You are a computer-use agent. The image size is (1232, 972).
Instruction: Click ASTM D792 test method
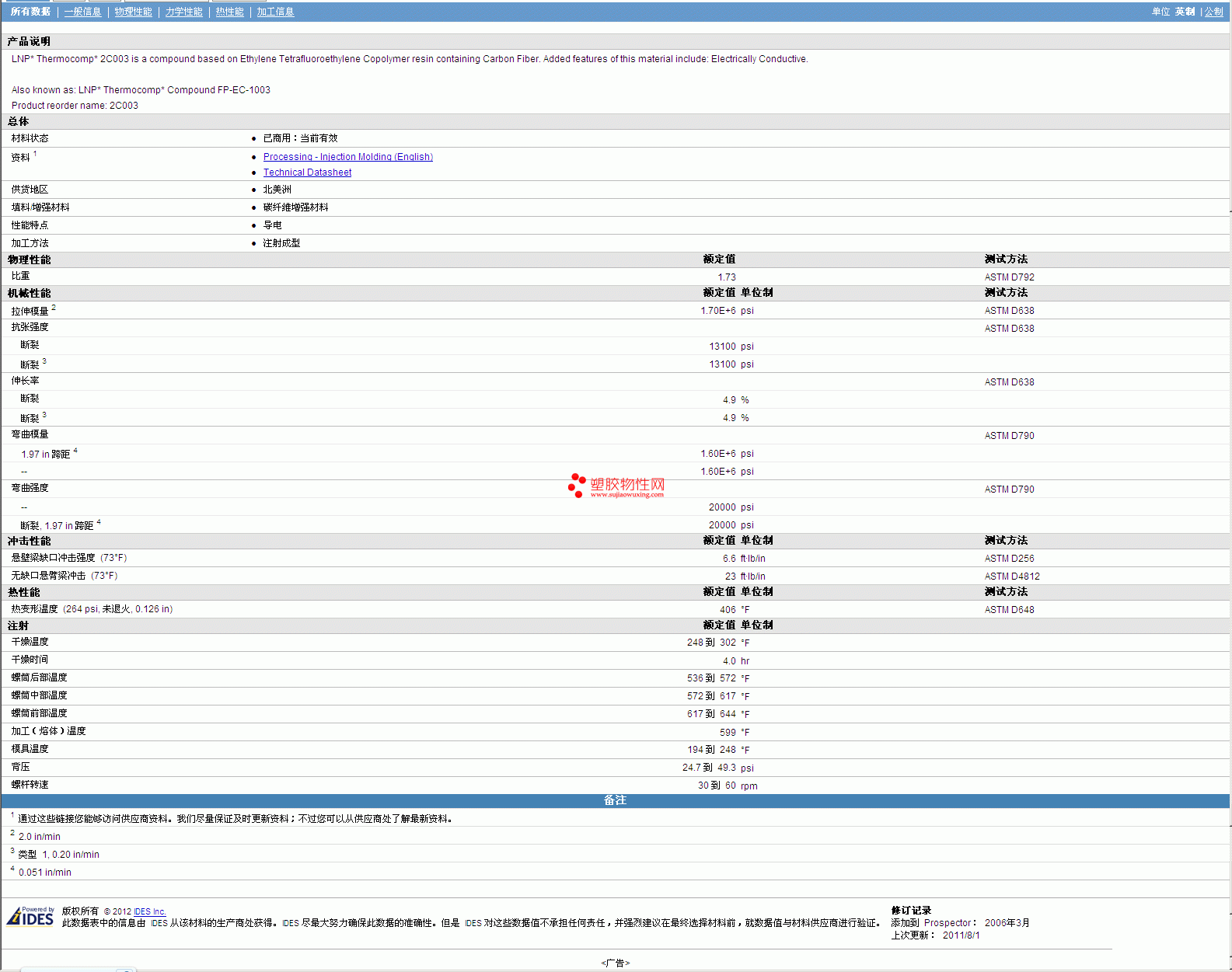[x=1009, y=277]
